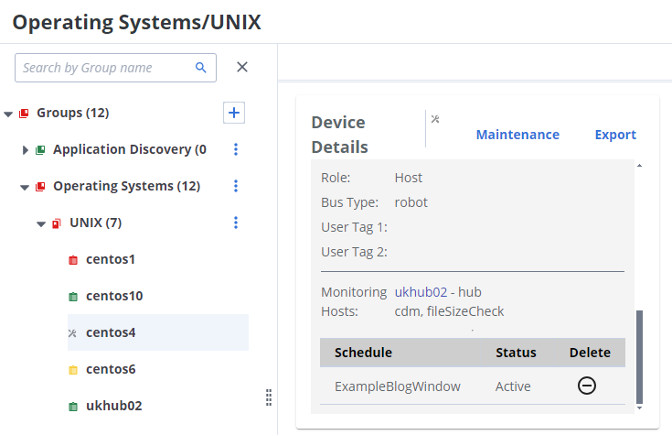Open the Maintenance tab
The image size is (672, 436).
(x=517, y=135)
